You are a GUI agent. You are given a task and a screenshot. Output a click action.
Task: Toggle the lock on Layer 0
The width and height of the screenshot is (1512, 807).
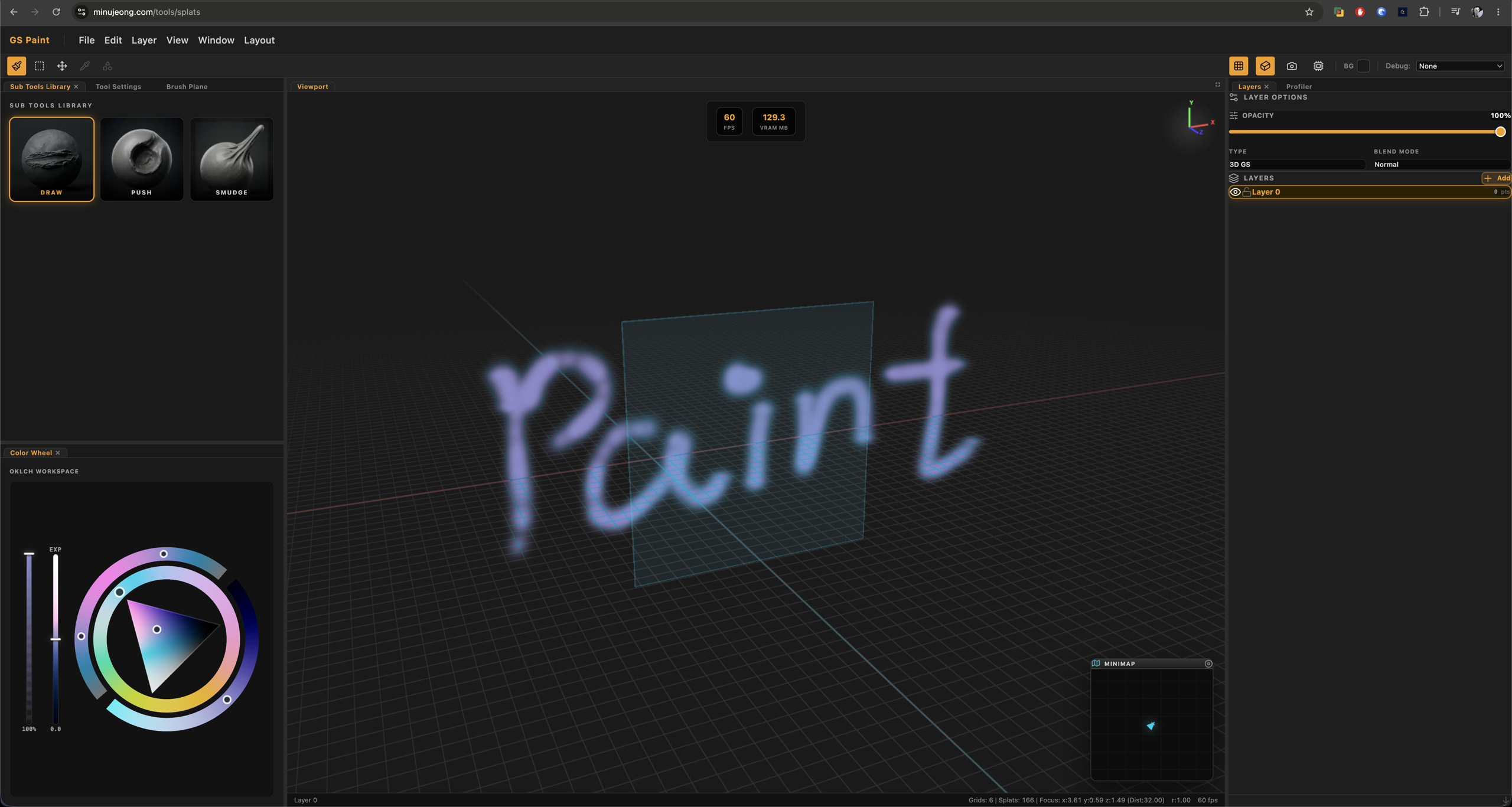point(1246,192)
